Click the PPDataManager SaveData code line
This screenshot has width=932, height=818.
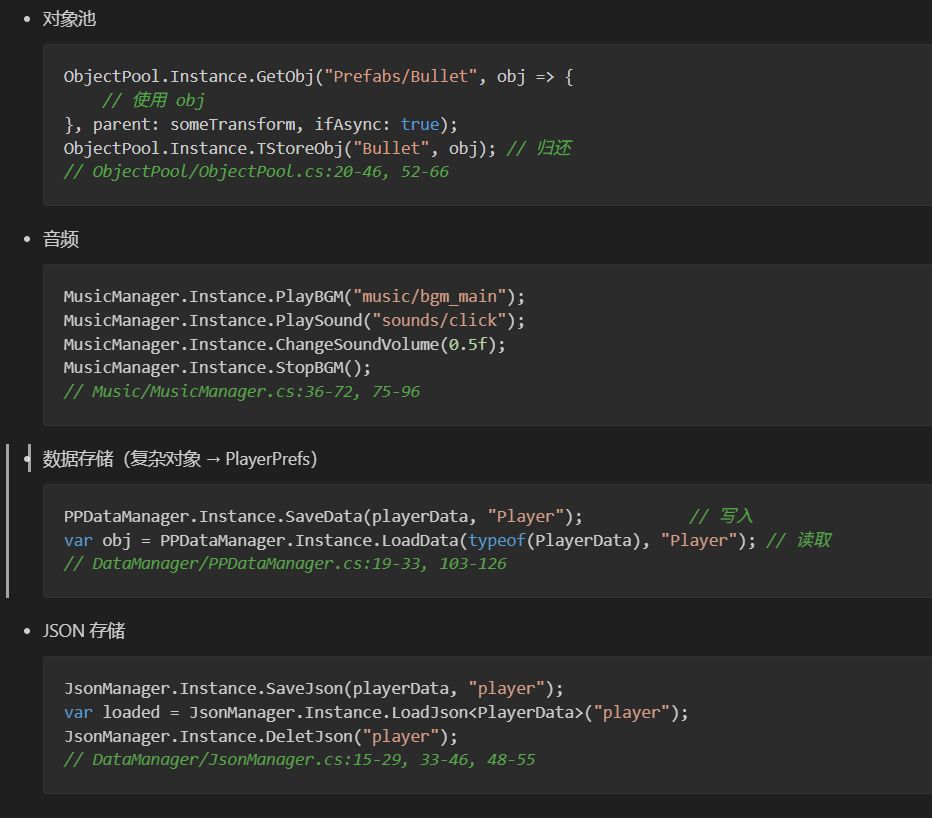pos(323,516)
